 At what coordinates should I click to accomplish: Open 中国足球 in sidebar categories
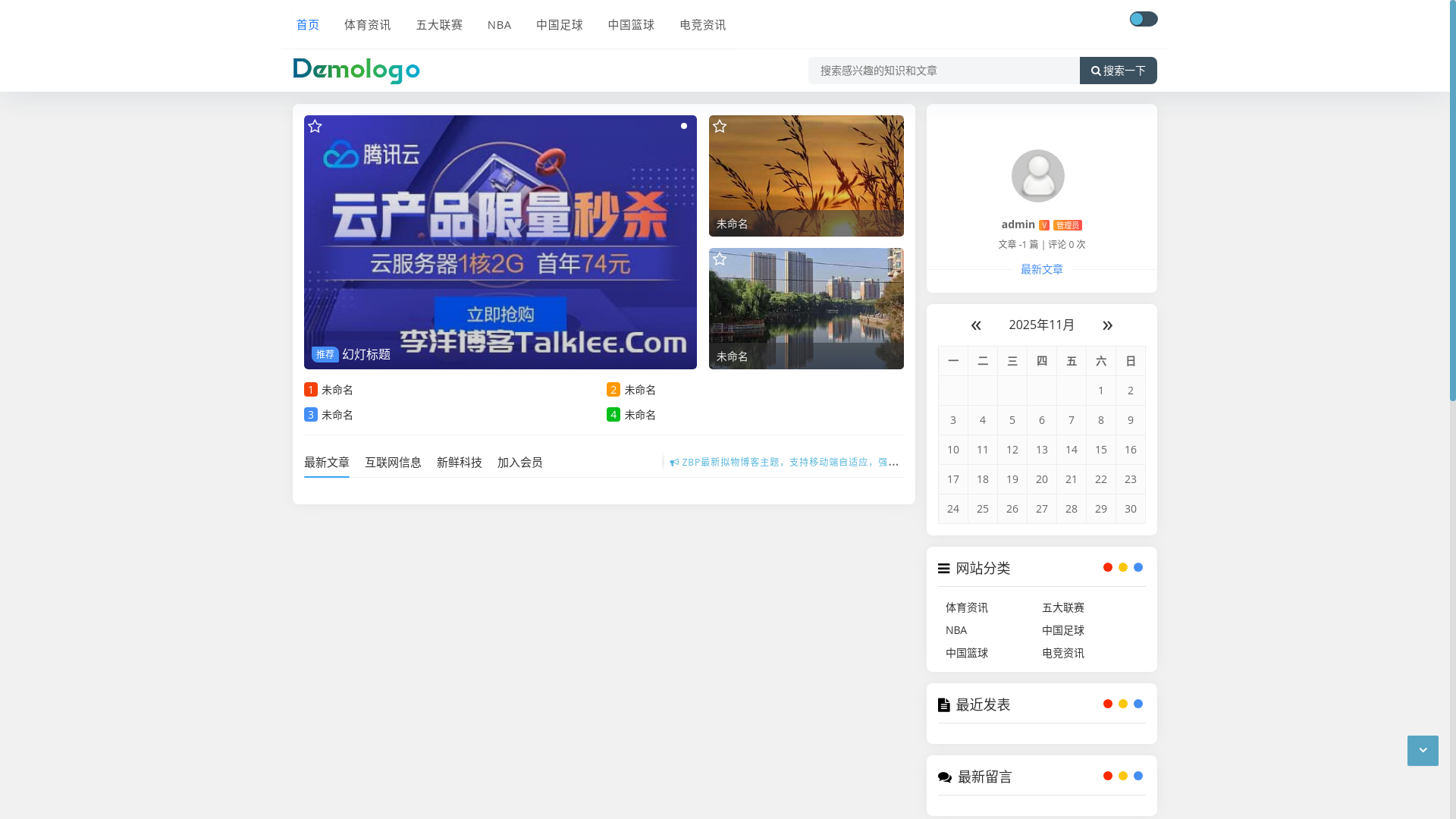(1063, 630)
